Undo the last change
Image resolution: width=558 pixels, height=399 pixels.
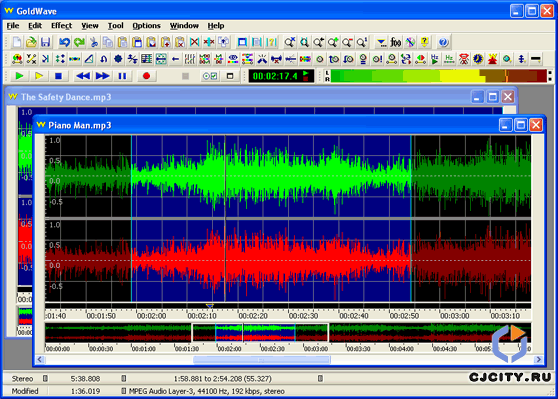[x=64, y=42]
